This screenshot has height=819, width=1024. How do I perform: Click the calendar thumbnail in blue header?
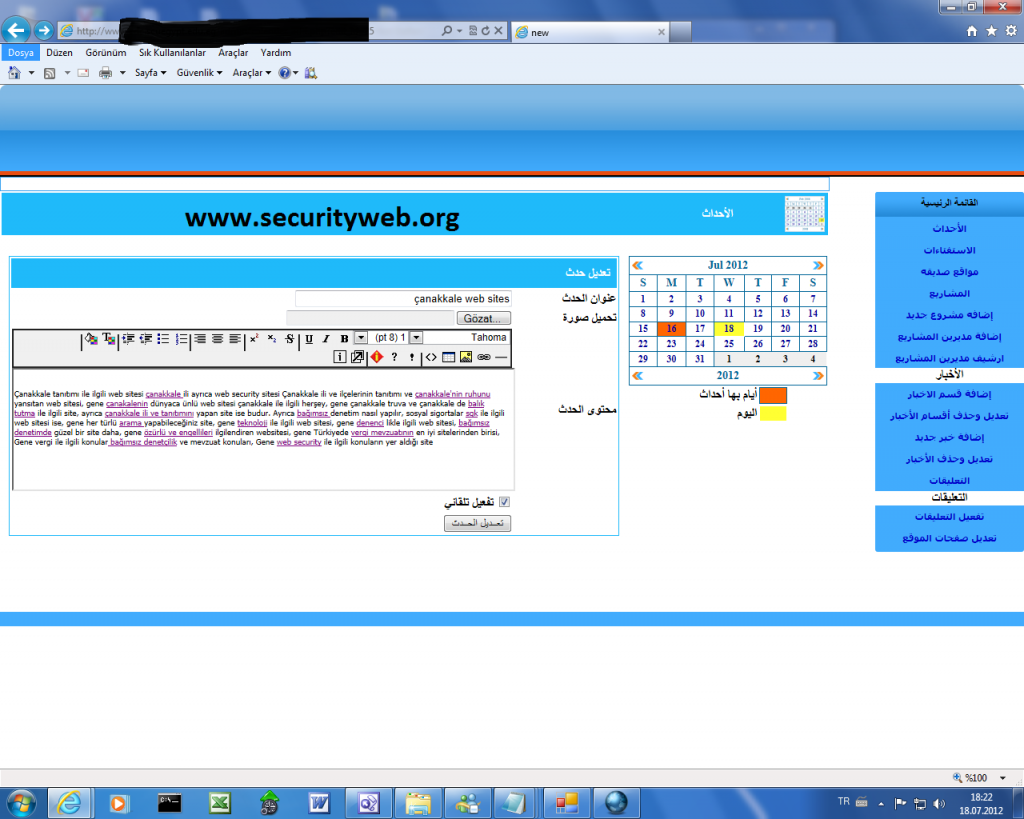(805, 214)
